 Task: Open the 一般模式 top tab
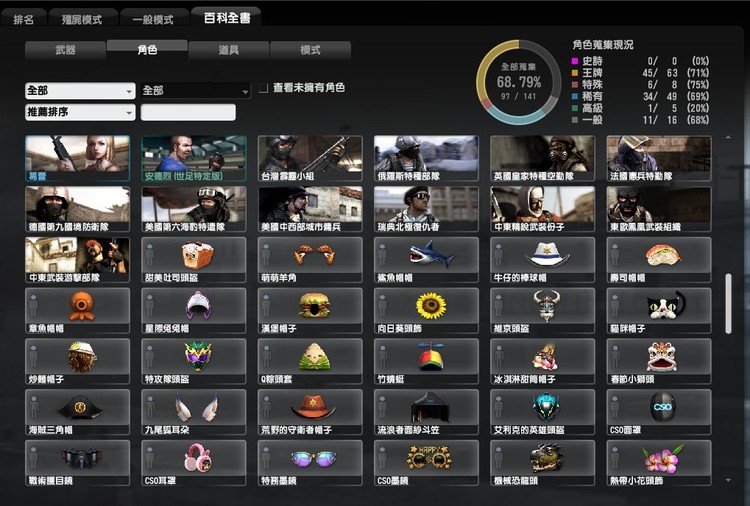(153, 20)
